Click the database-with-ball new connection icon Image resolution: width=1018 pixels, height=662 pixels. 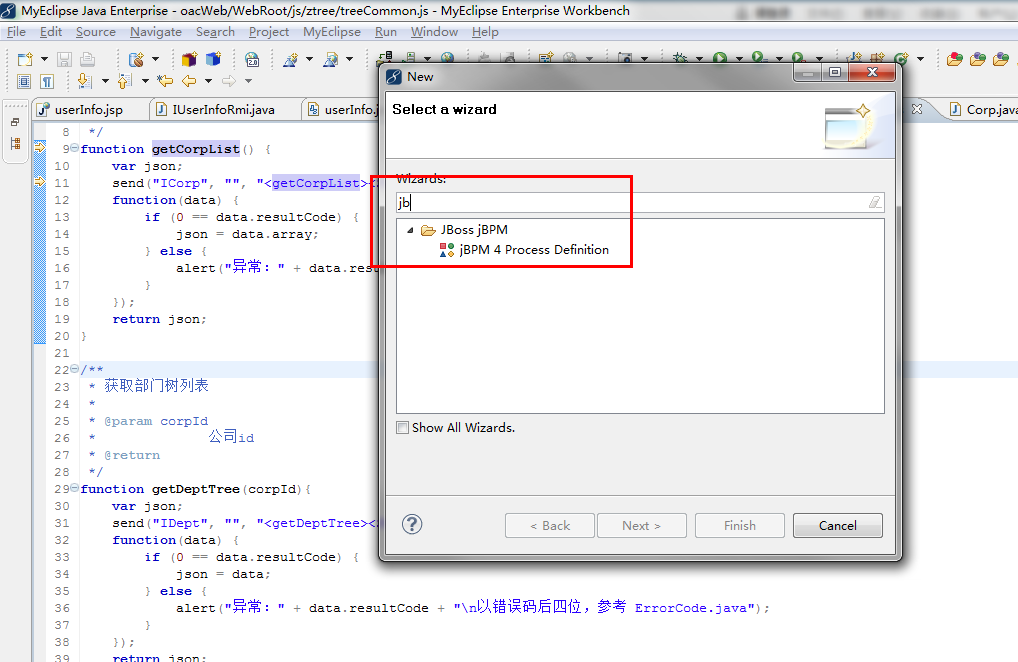(x=136, y=60)
